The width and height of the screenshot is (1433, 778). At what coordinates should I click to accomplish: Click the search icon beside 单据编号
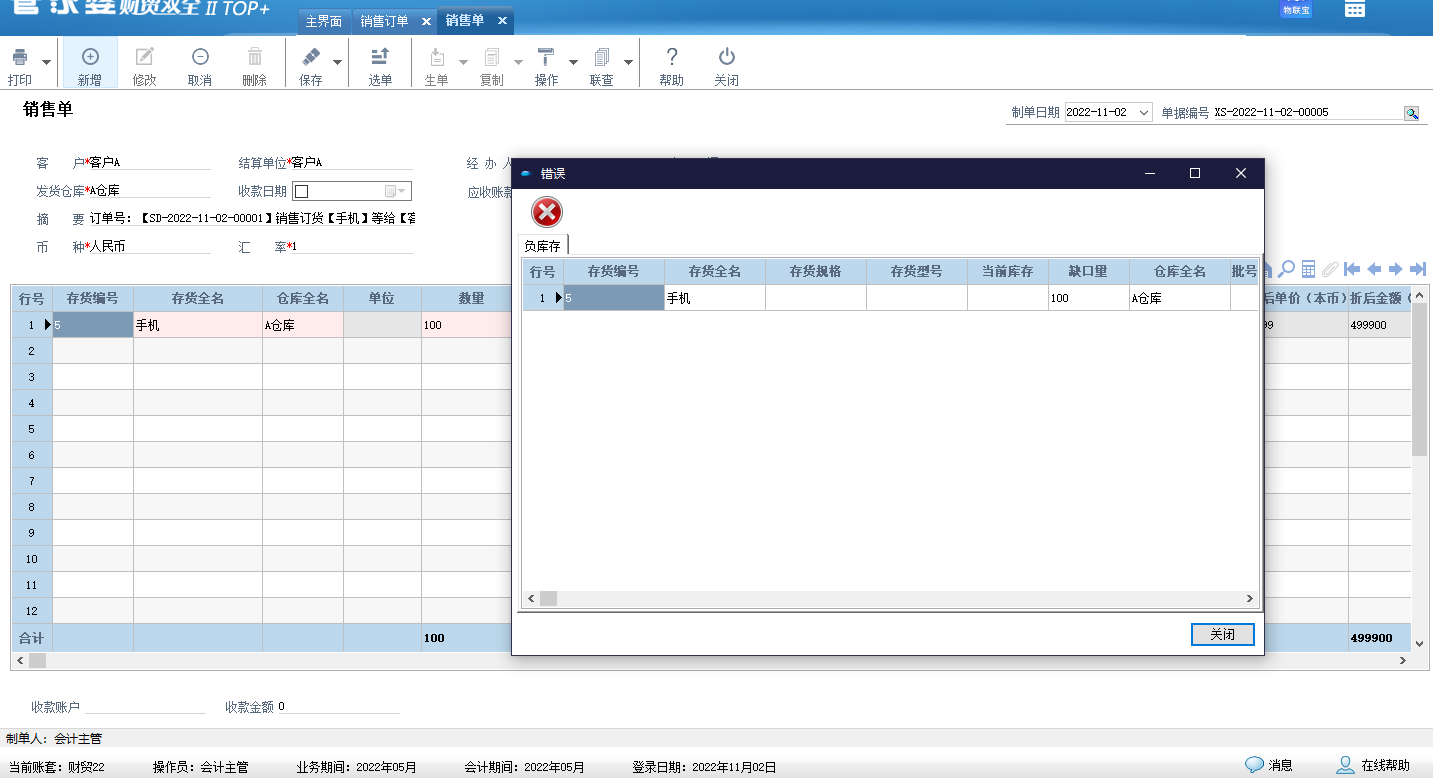click(x=1412, y=113)
